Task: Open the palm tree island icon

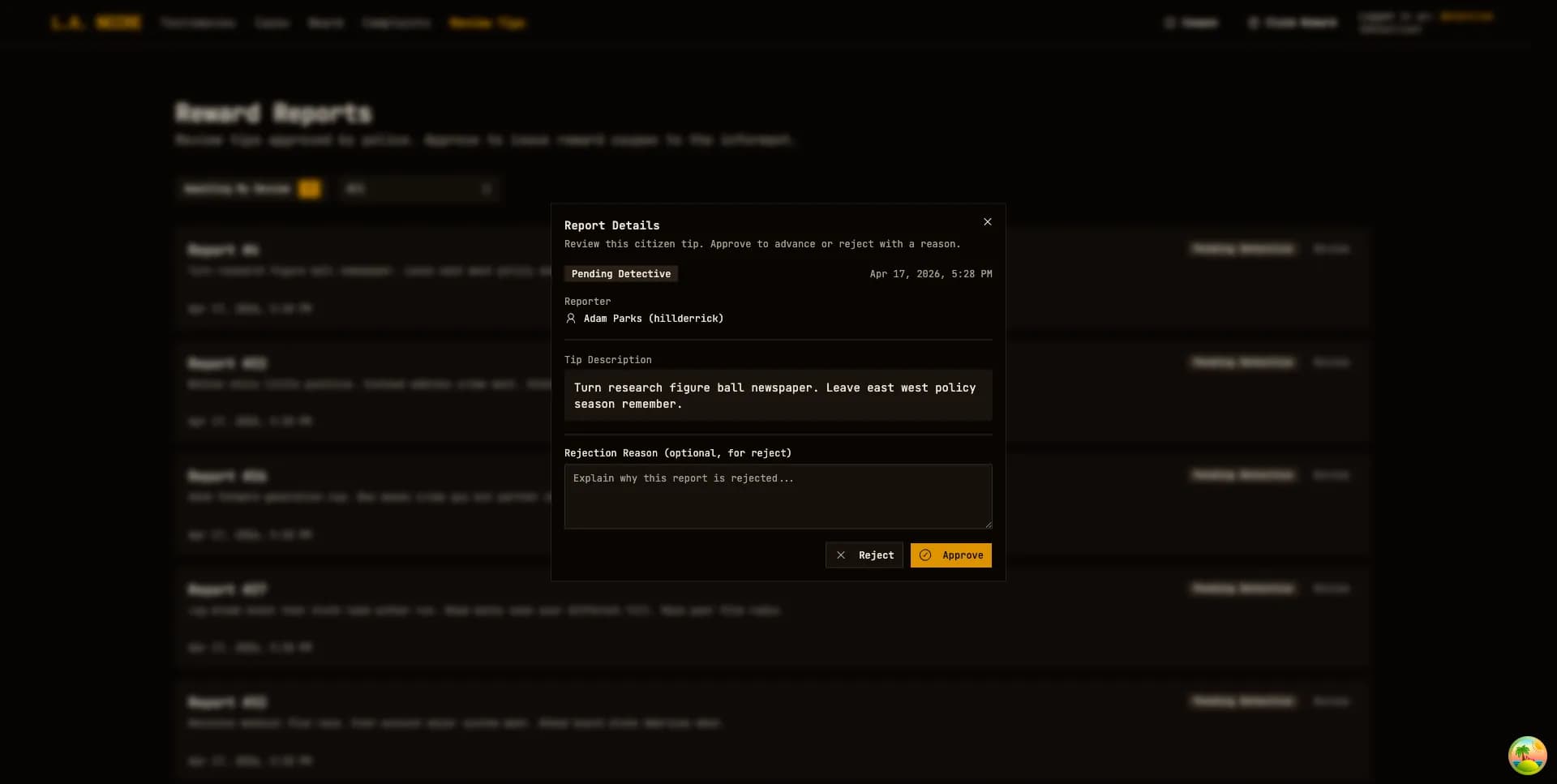Action: click(x=1527, y=755)
